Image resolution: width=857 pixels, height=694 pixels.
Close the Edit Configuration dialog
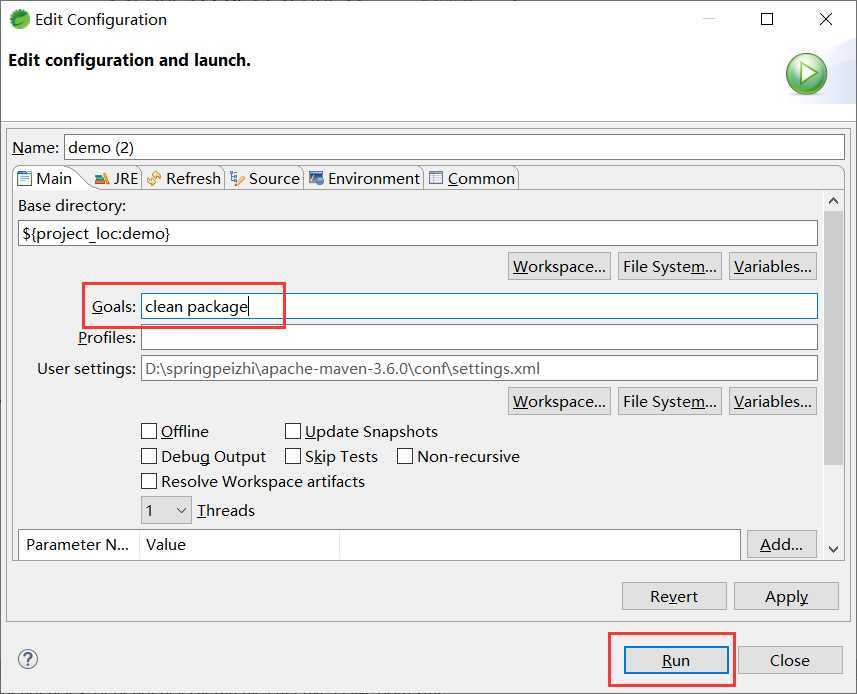click(x=790, y=660)
